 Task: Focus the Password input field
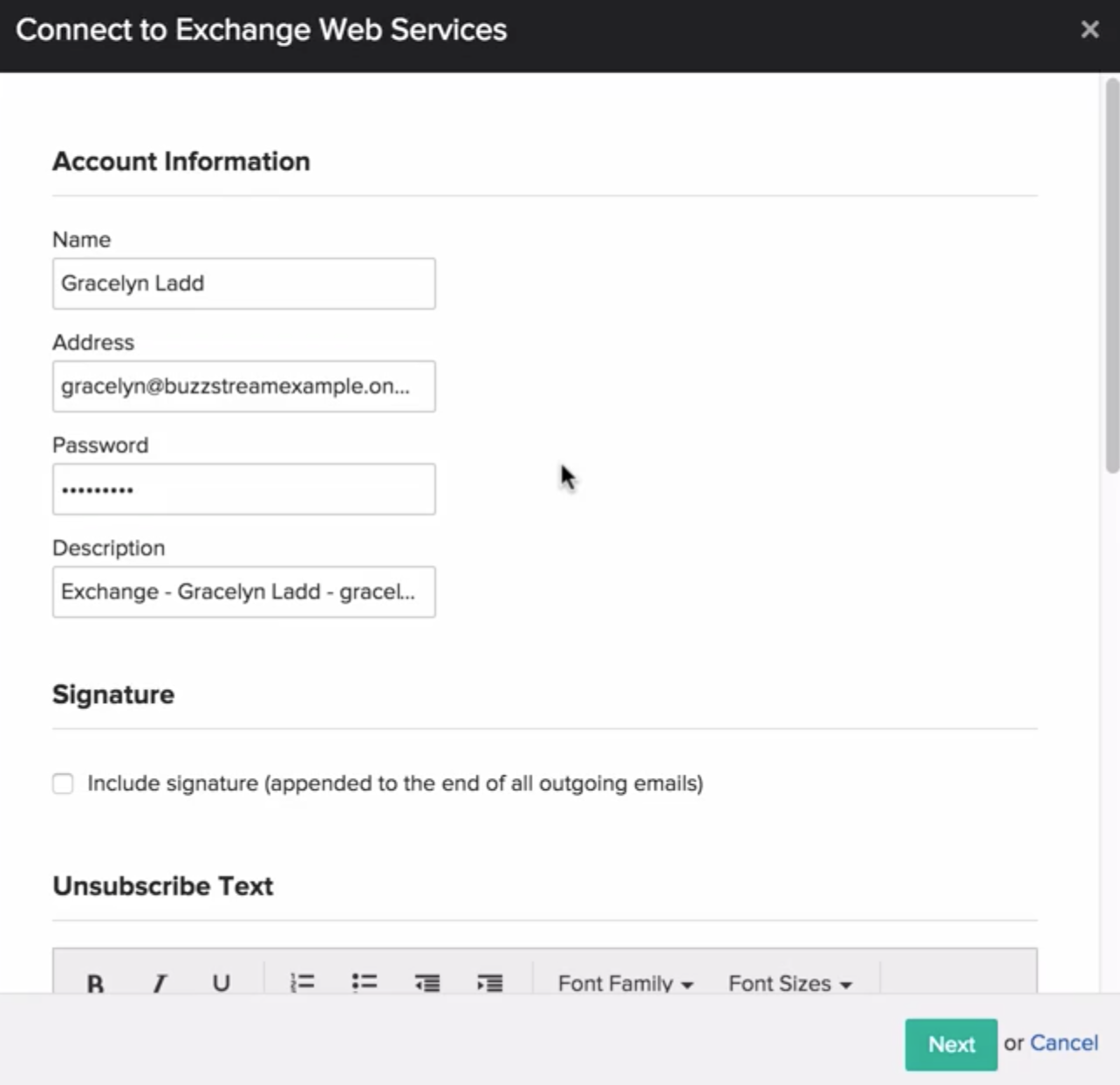pos(244,489)
